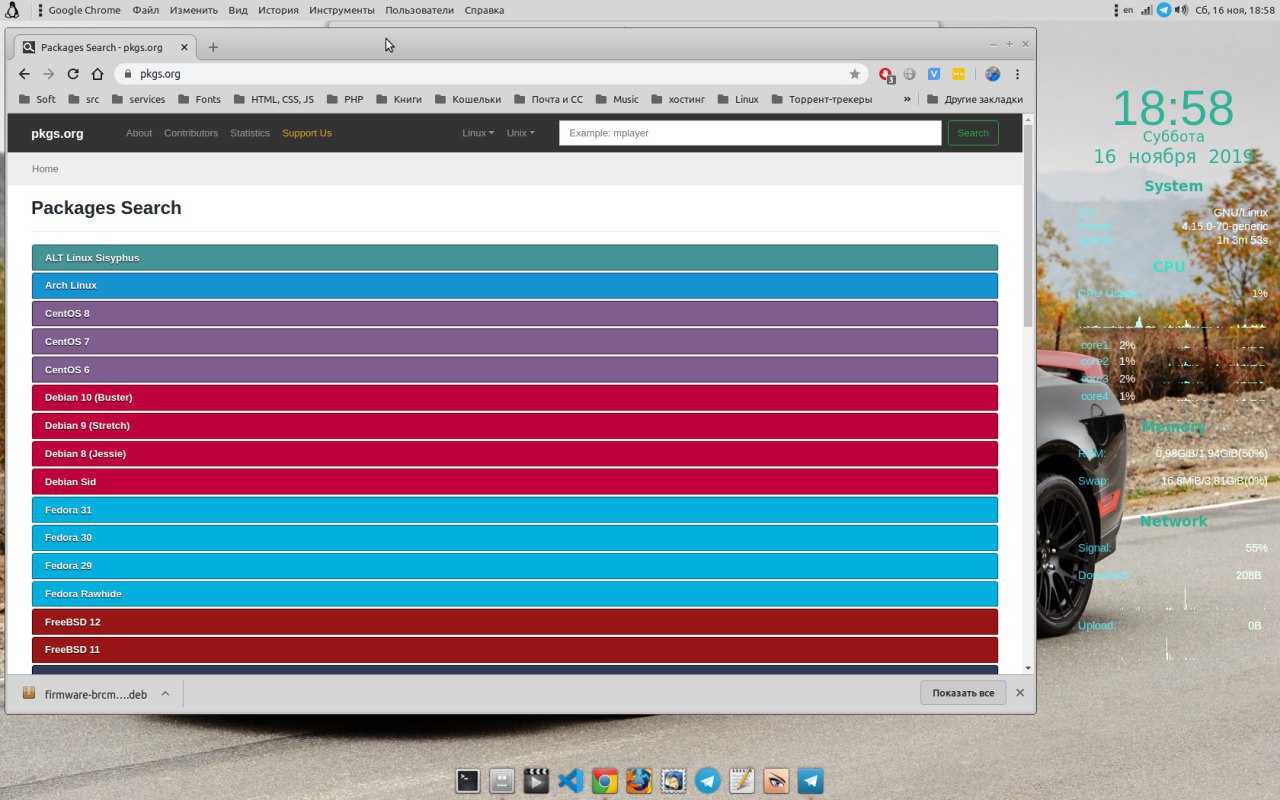Open the blue V extension icon
1280x800 pixels.
[x=934, y=74]
